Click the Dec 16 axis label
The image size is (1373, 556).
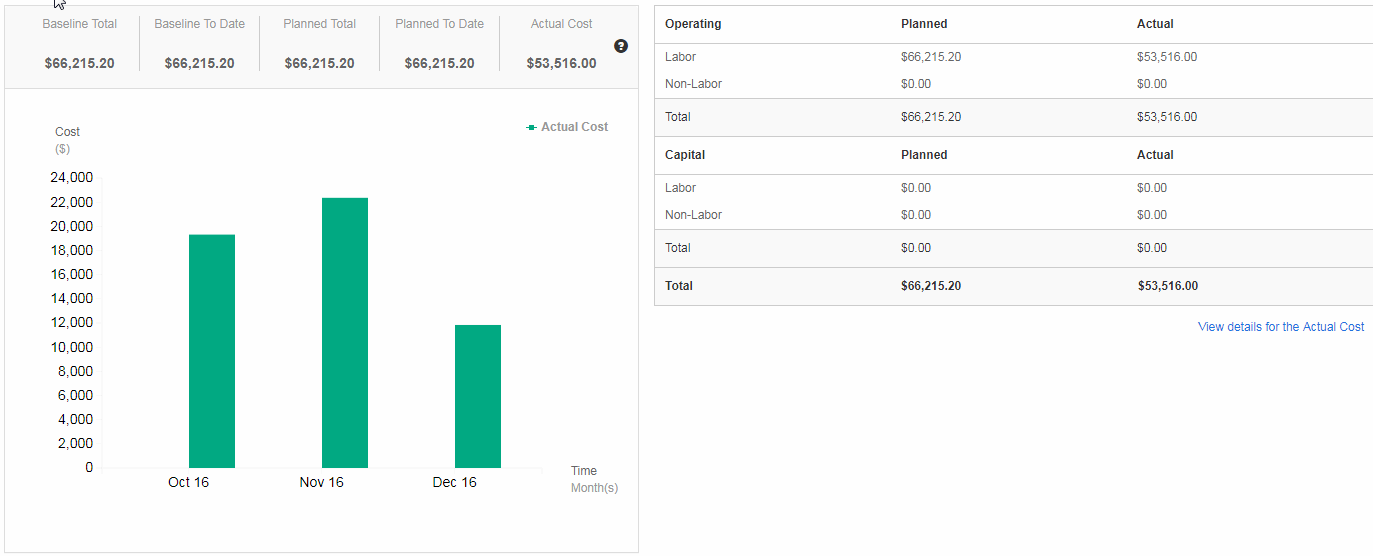point(454,483)
